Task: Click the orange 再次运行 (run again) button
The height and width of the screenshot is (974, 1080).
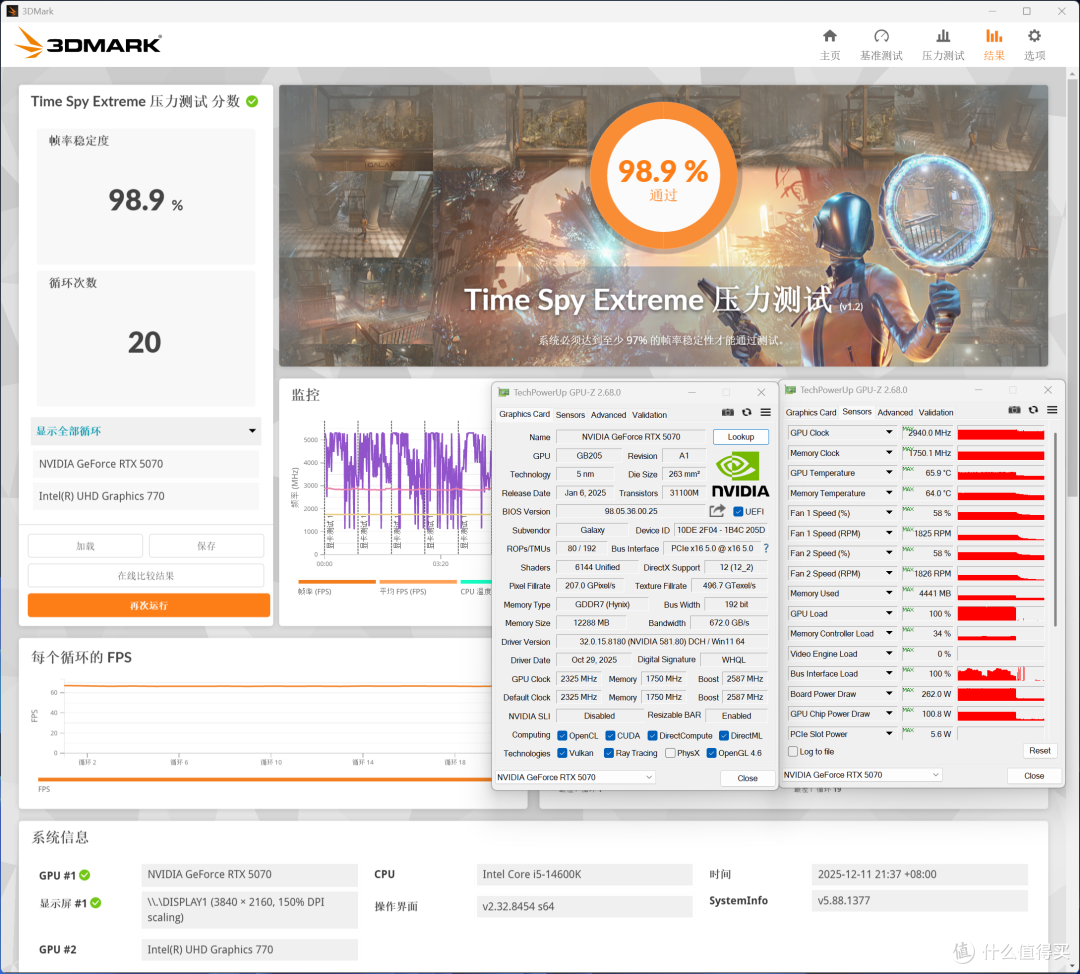Action: click(149, 605)
